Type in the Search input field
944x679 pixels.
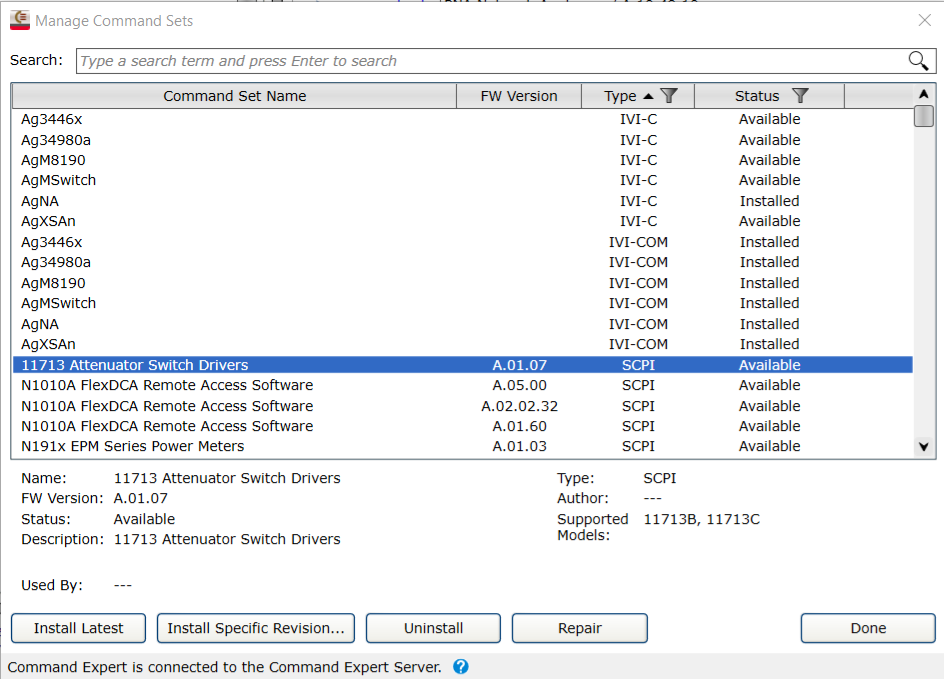tap(490, 61)
